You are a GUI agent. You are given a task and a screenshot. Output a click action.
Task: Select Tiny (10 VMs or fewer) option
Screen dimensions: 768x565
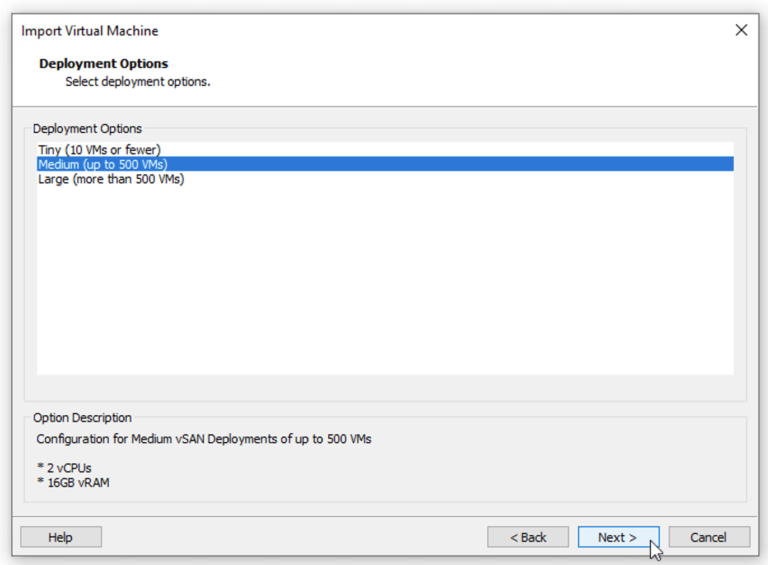pyautogui.click(x=99, y=150)
